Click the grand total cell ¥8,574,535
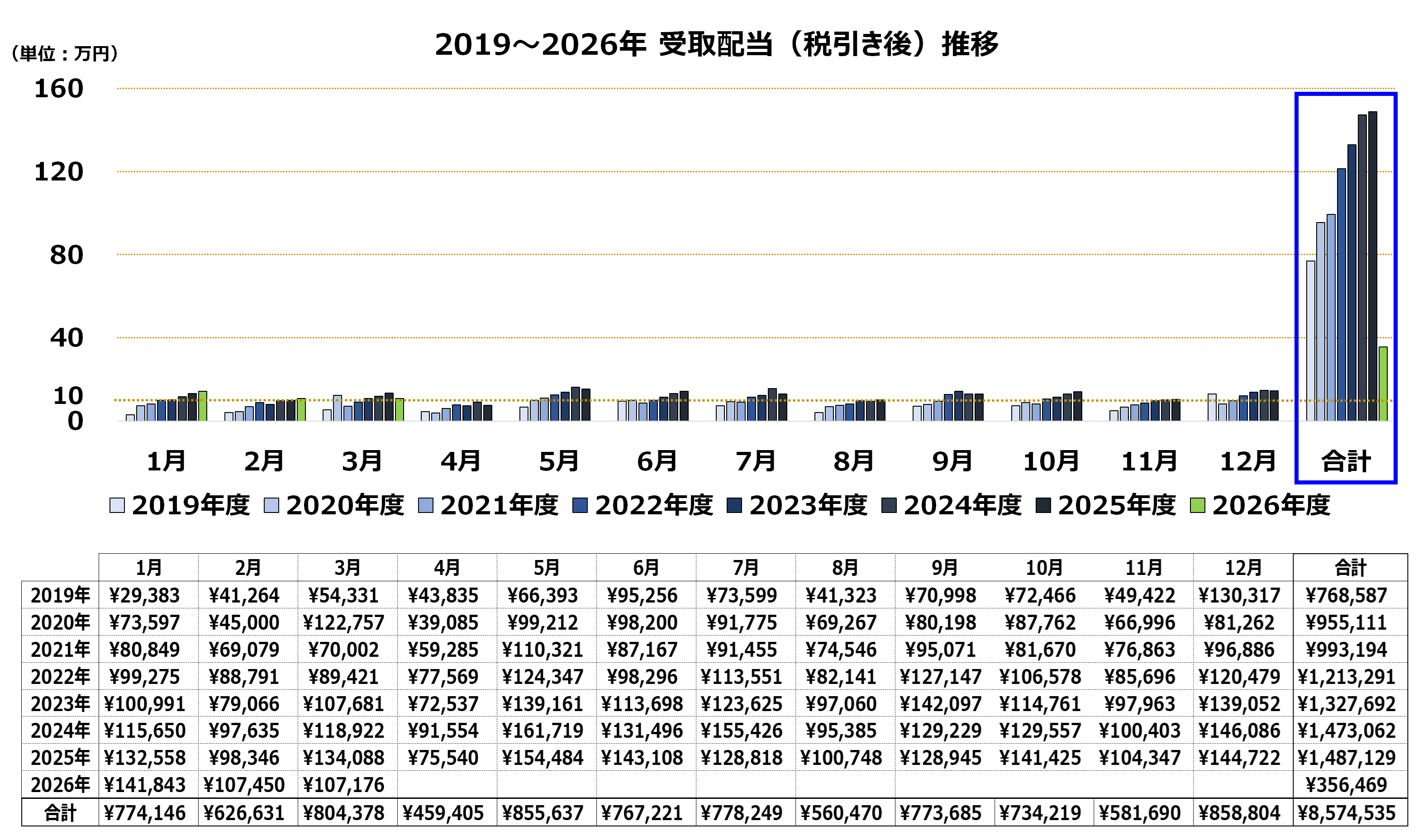1423x840 pixels. (1347, 814)
